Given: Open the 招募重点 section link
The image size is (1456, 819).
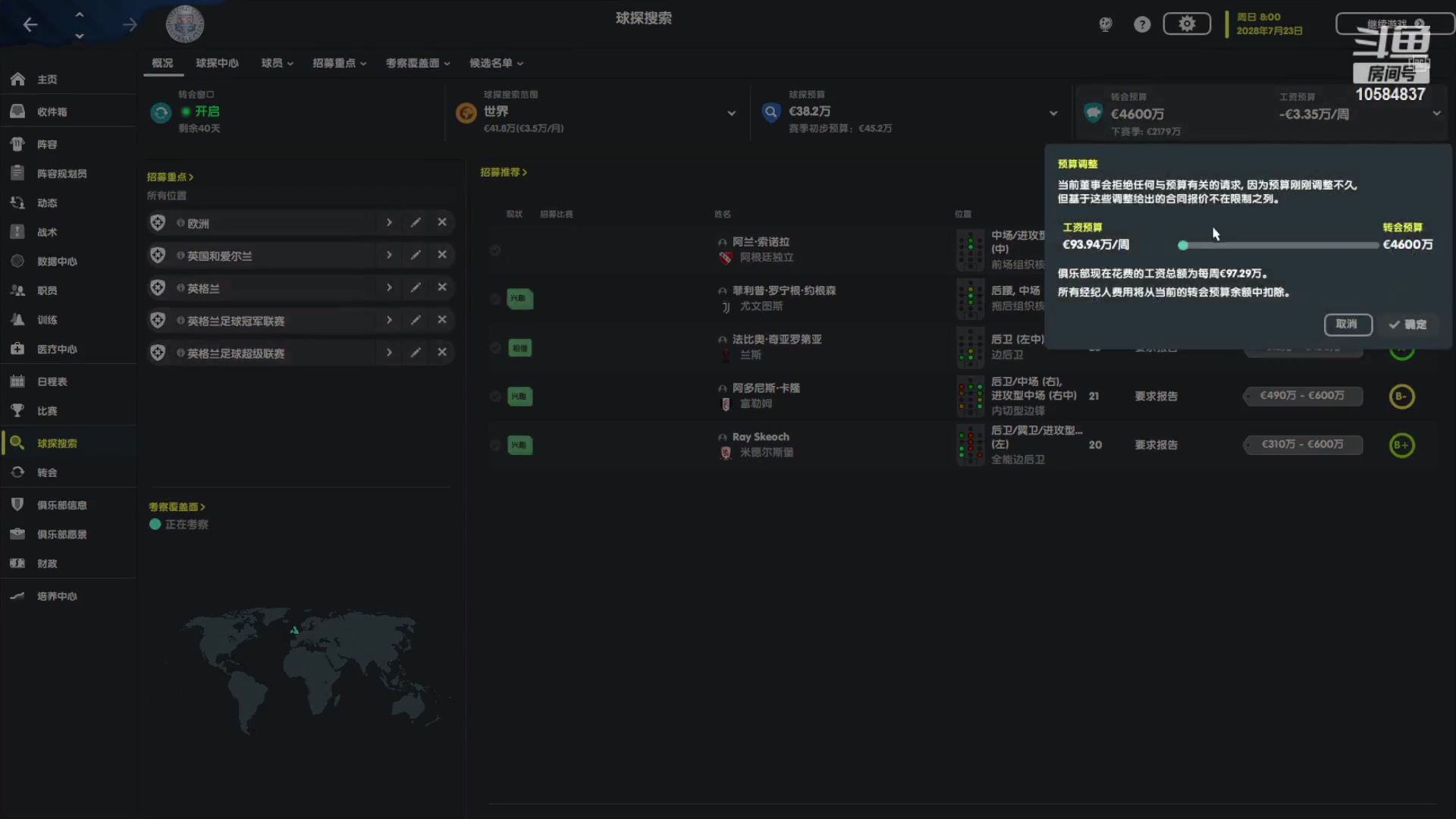Looking at the screenshot, I should tap(170, 177).
